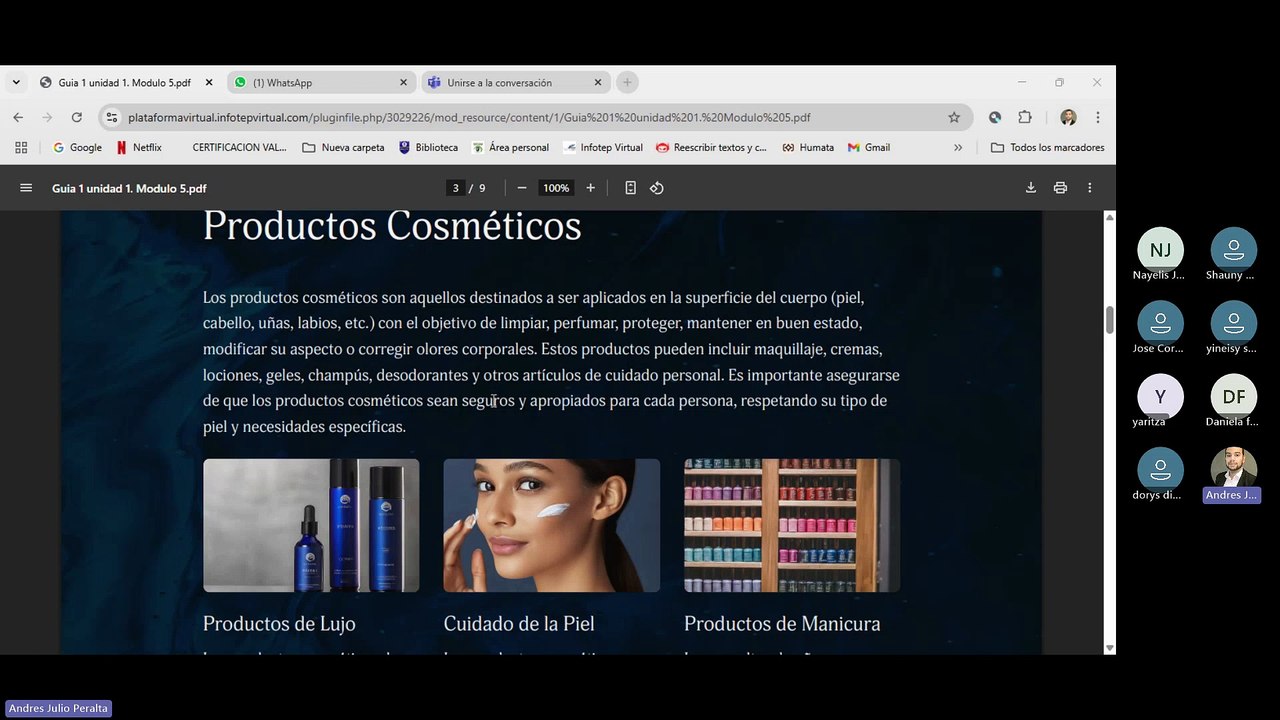Click the Andres Julio Peralta presenter label
The image size is (1280, 720).
58,708
